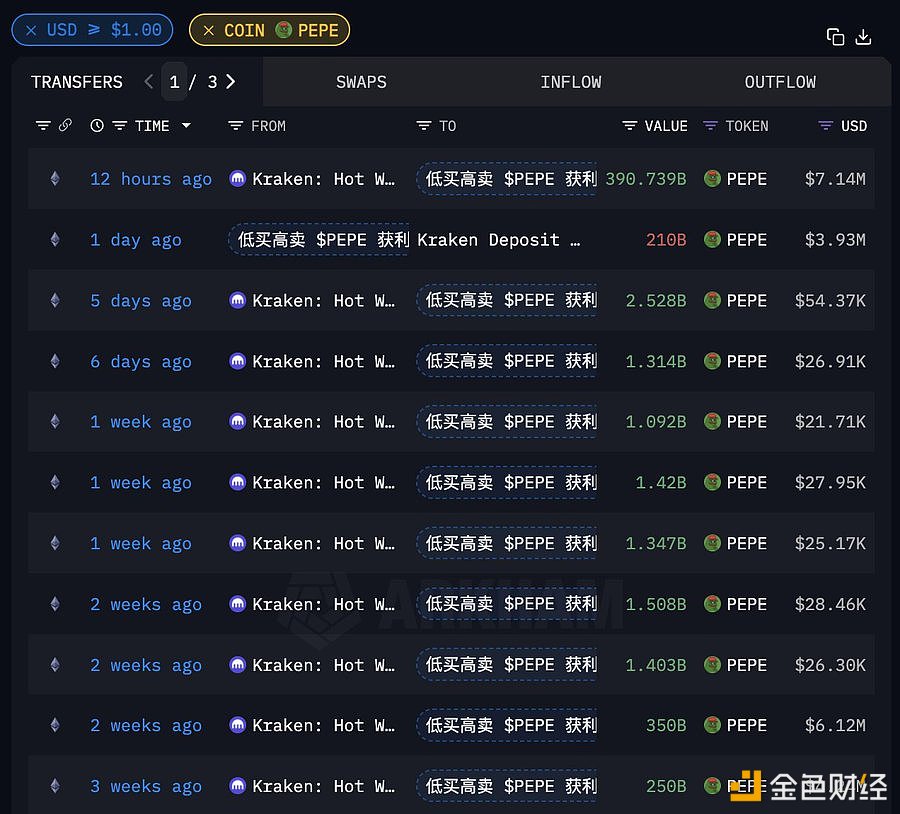Expand TIME sort dropdown arrow
The height and width of the screenshot is (814, 900).
click(186, 125)
